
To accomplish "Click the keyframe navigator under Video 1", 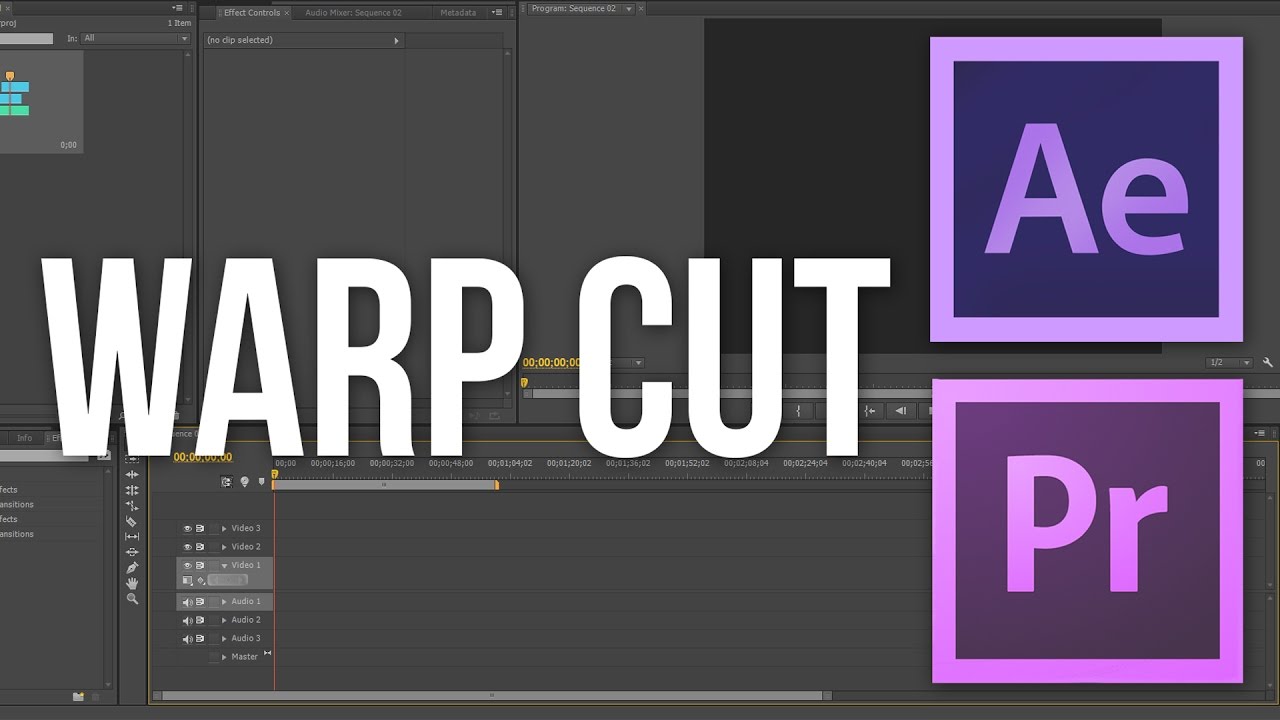I will 230,580.
